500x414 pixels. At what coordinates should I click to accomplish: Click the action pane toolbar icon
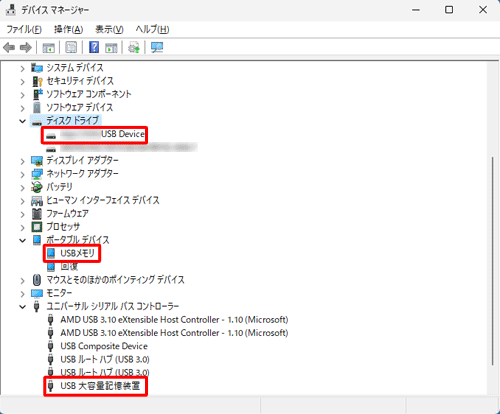111,48
